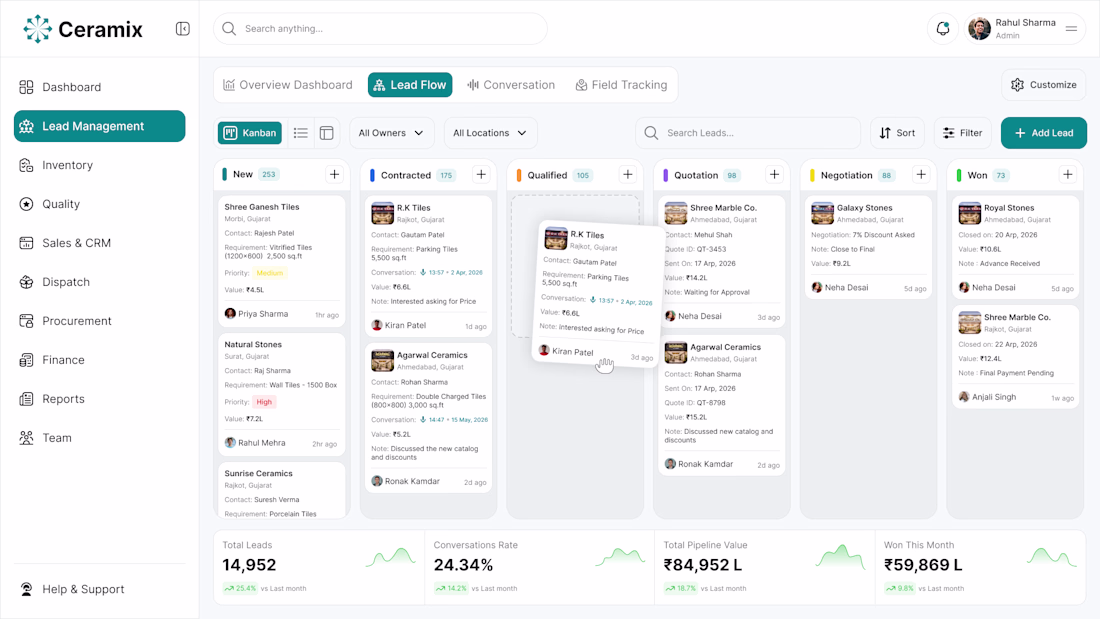Open the Shree Ganesh Tiles lead title
The image size is (1100, 619).
point(262,207)
